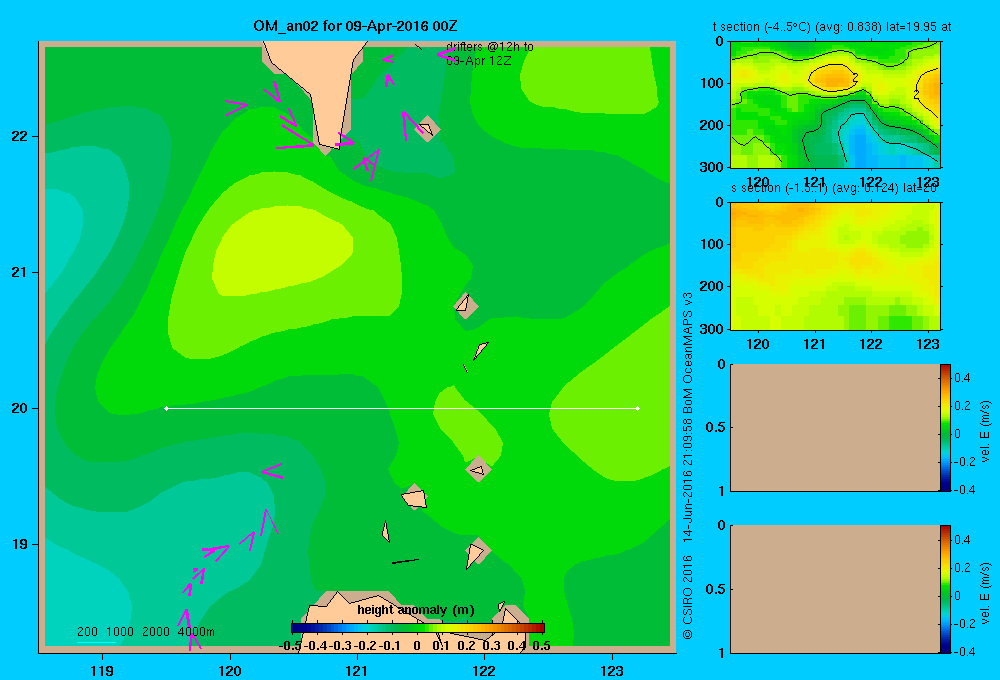1000x680 pixels.
Task: Click the longitude label '121' below main map
Action: coord(357,670)
